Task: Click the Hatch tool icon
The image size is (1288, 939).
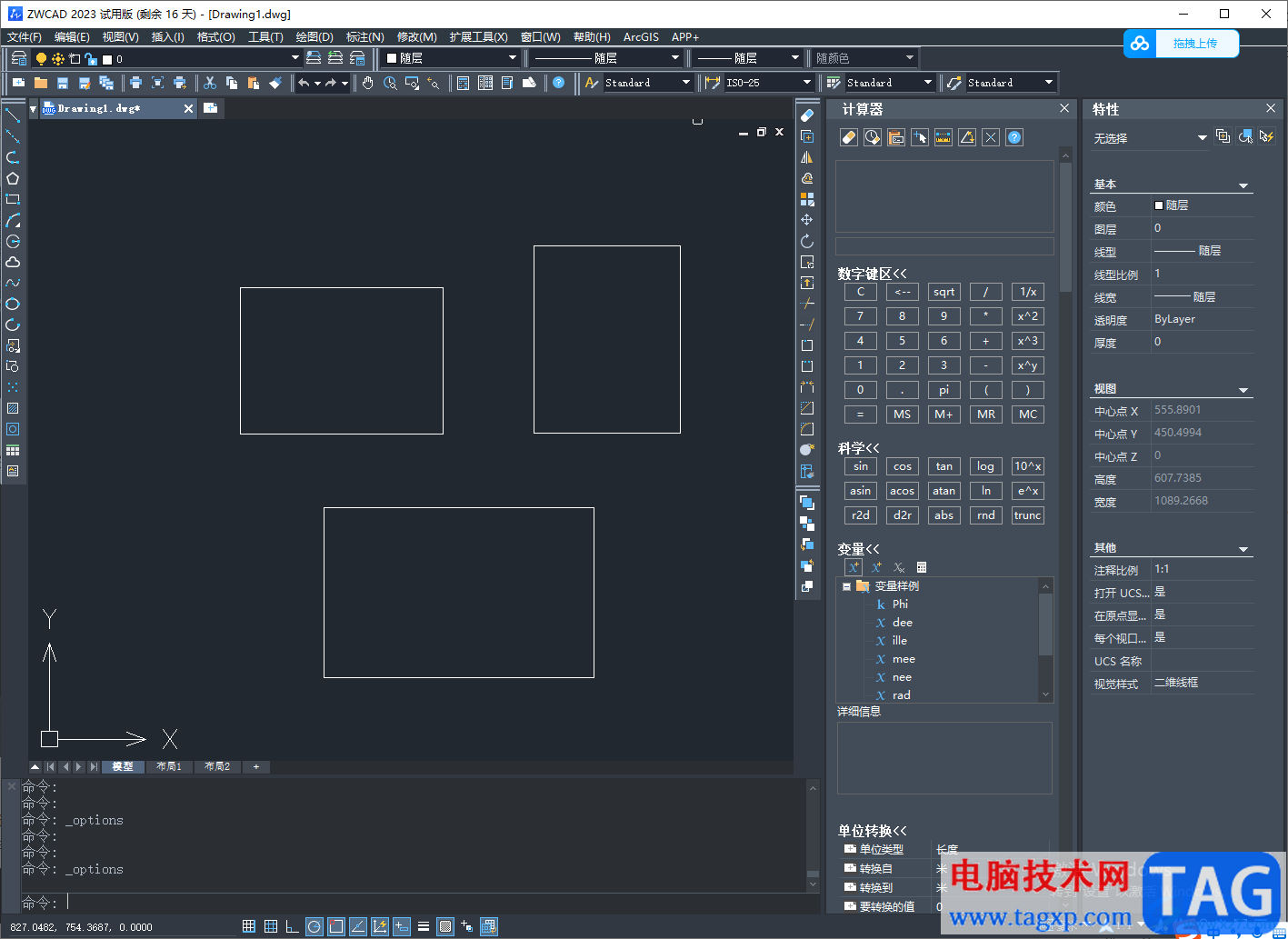Action: click(13, 408)
